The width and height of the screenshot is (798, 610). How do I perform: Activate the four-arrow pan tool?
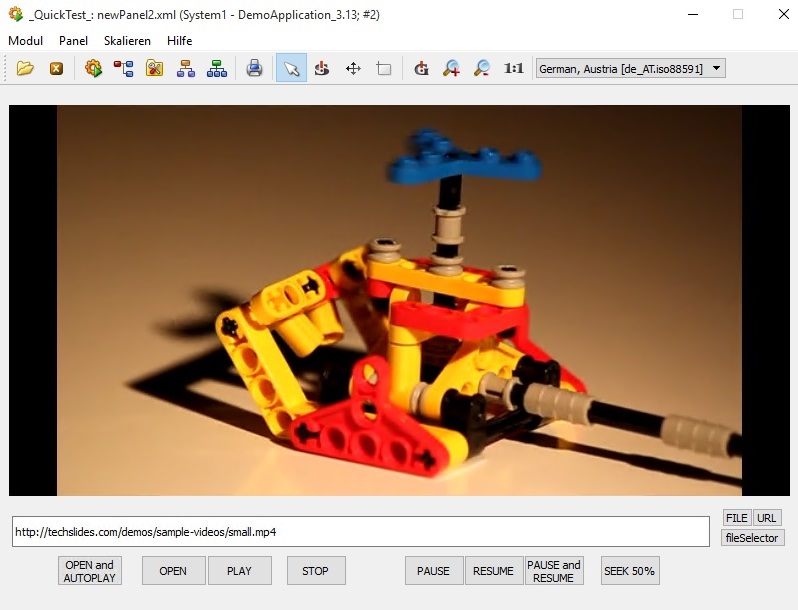(353, 69)
